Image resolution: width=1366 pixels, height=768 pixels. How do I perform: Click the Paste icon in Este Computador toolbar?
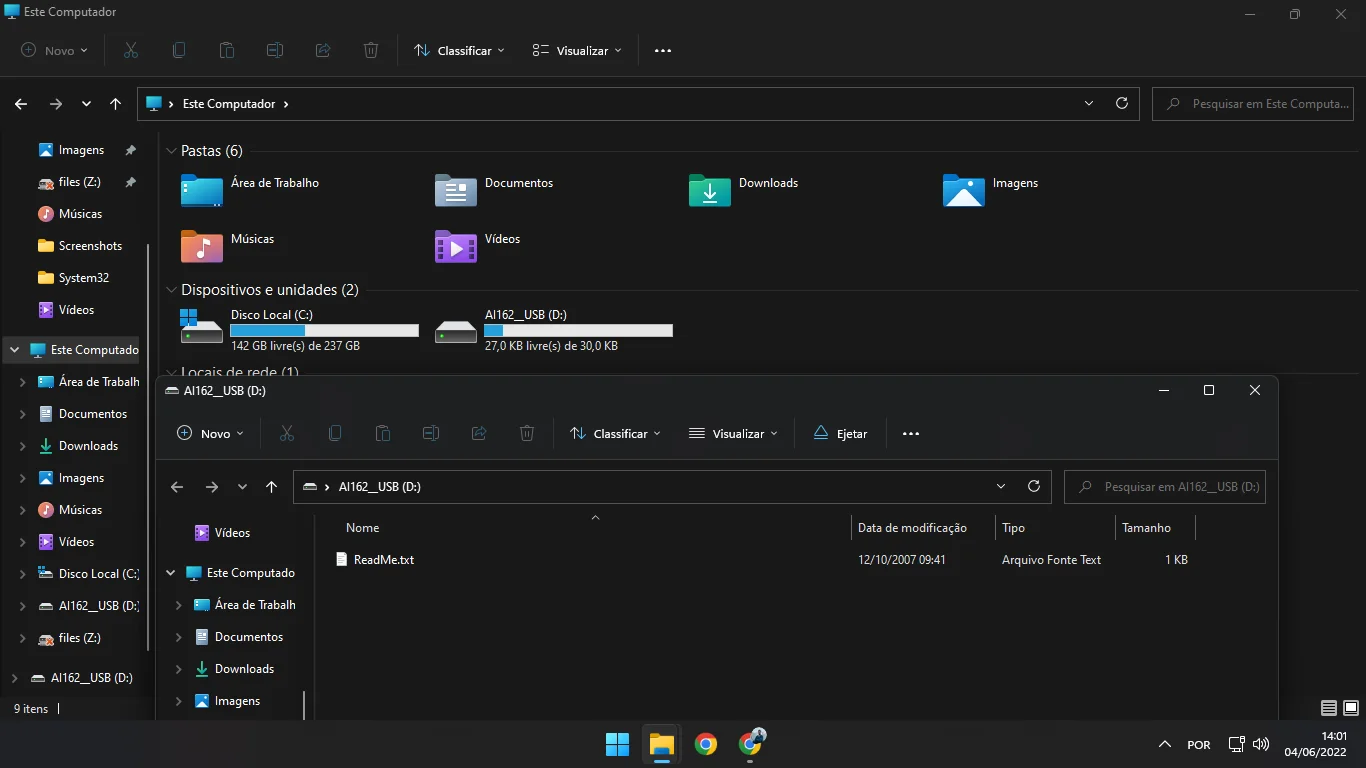(x=227, y=50)
